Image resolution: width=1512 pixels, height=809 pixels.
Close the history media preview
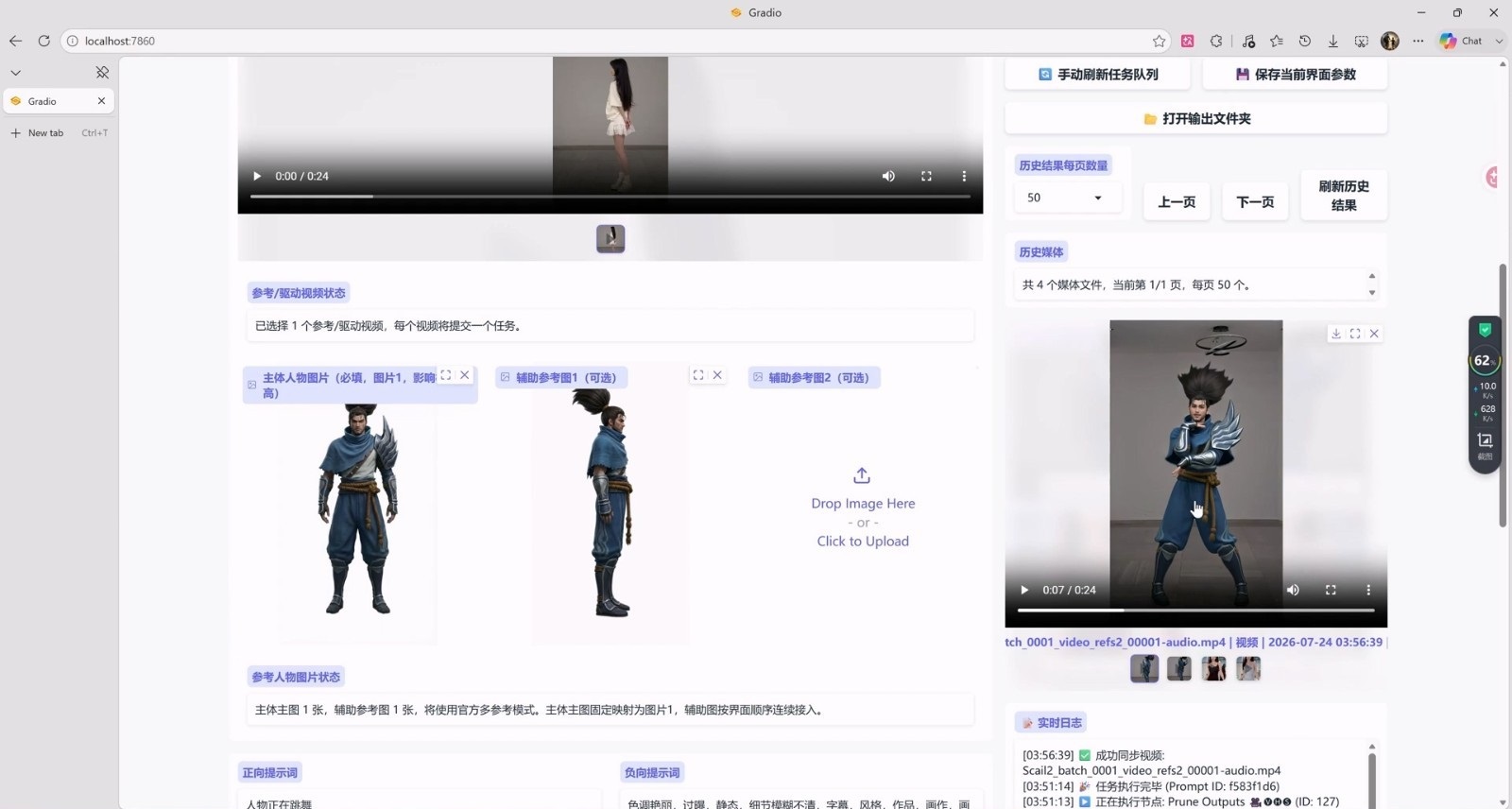(1374, 334)
